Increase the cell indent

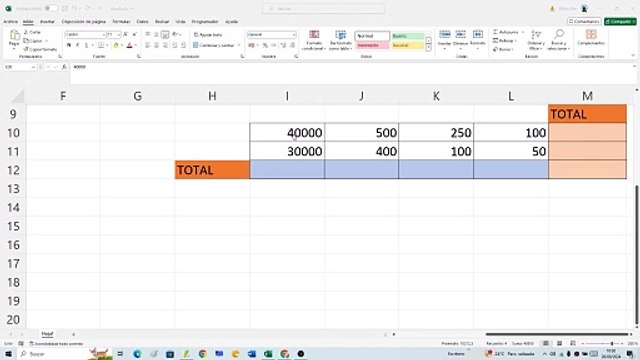pyautogui.click(x=183, y=45)
